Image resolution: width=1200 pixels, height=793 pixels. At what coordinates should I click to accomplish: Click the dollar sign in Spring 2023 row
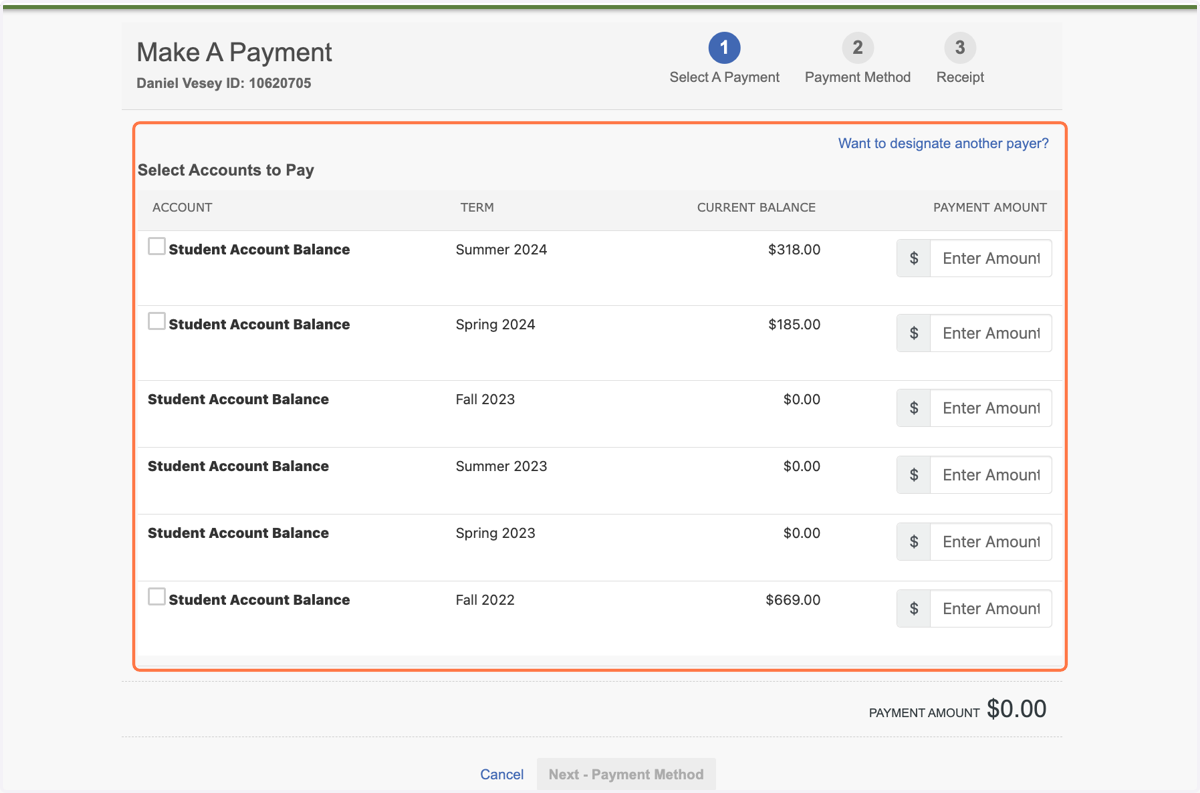click(x=914, y=542)
